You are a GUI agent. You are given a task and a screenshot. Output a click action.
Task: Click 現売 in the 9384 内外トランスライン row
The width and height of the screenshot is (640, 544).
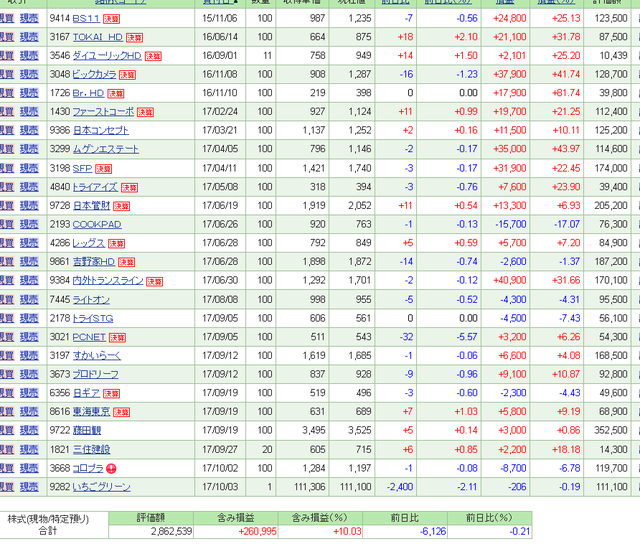click(29, 280)
